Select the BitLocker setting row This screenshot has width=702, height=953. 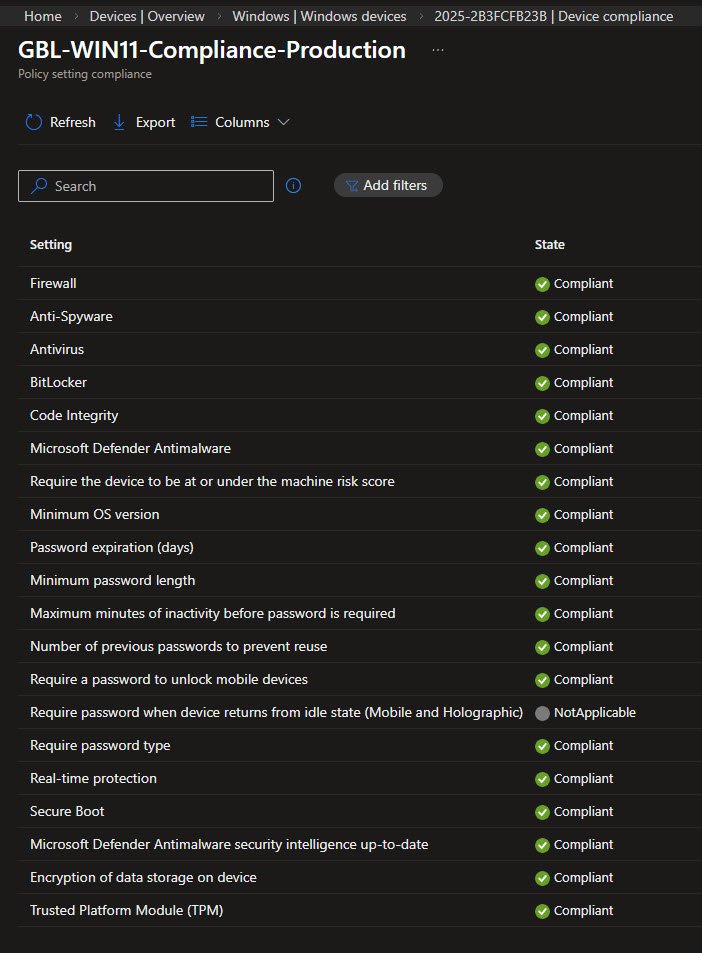(x=59, y=383)
